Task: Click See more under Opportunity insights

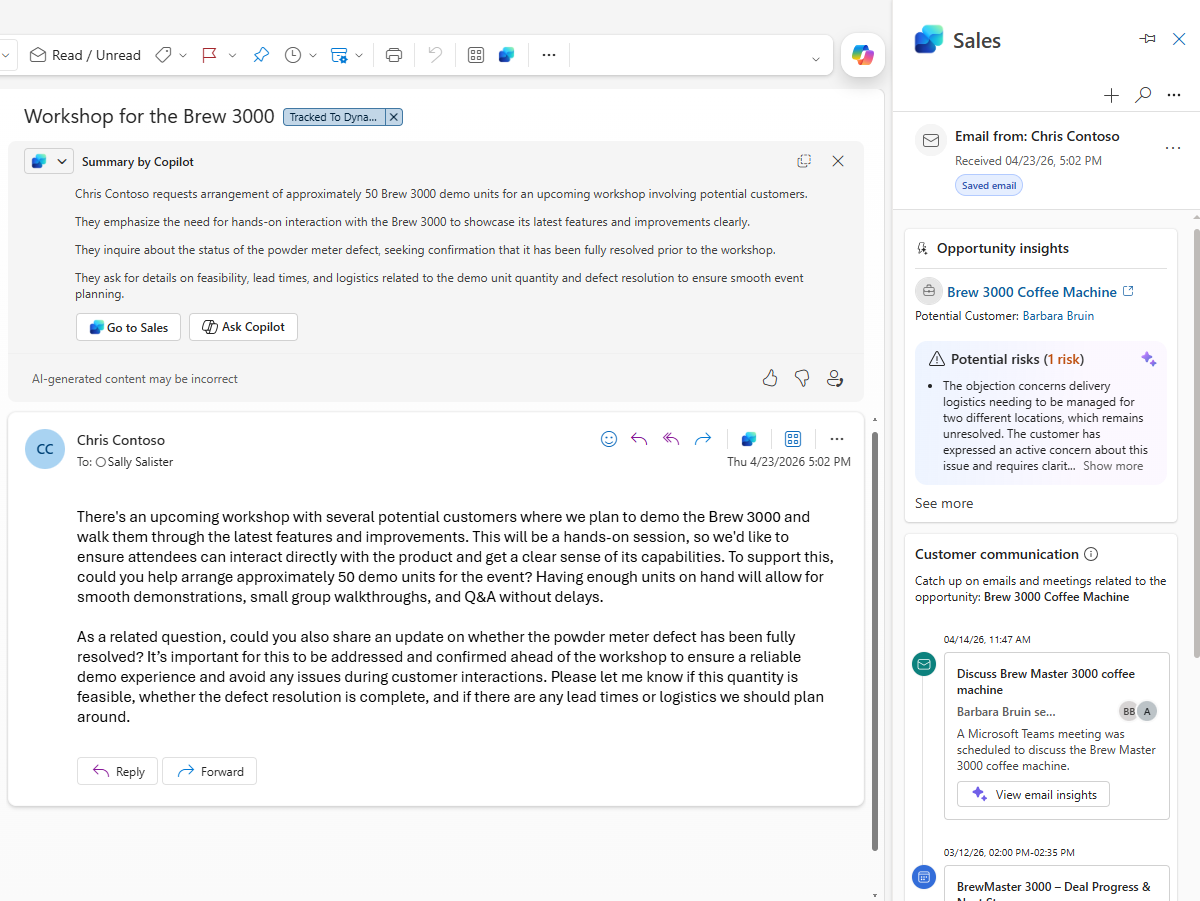Action: pos(944,503)
